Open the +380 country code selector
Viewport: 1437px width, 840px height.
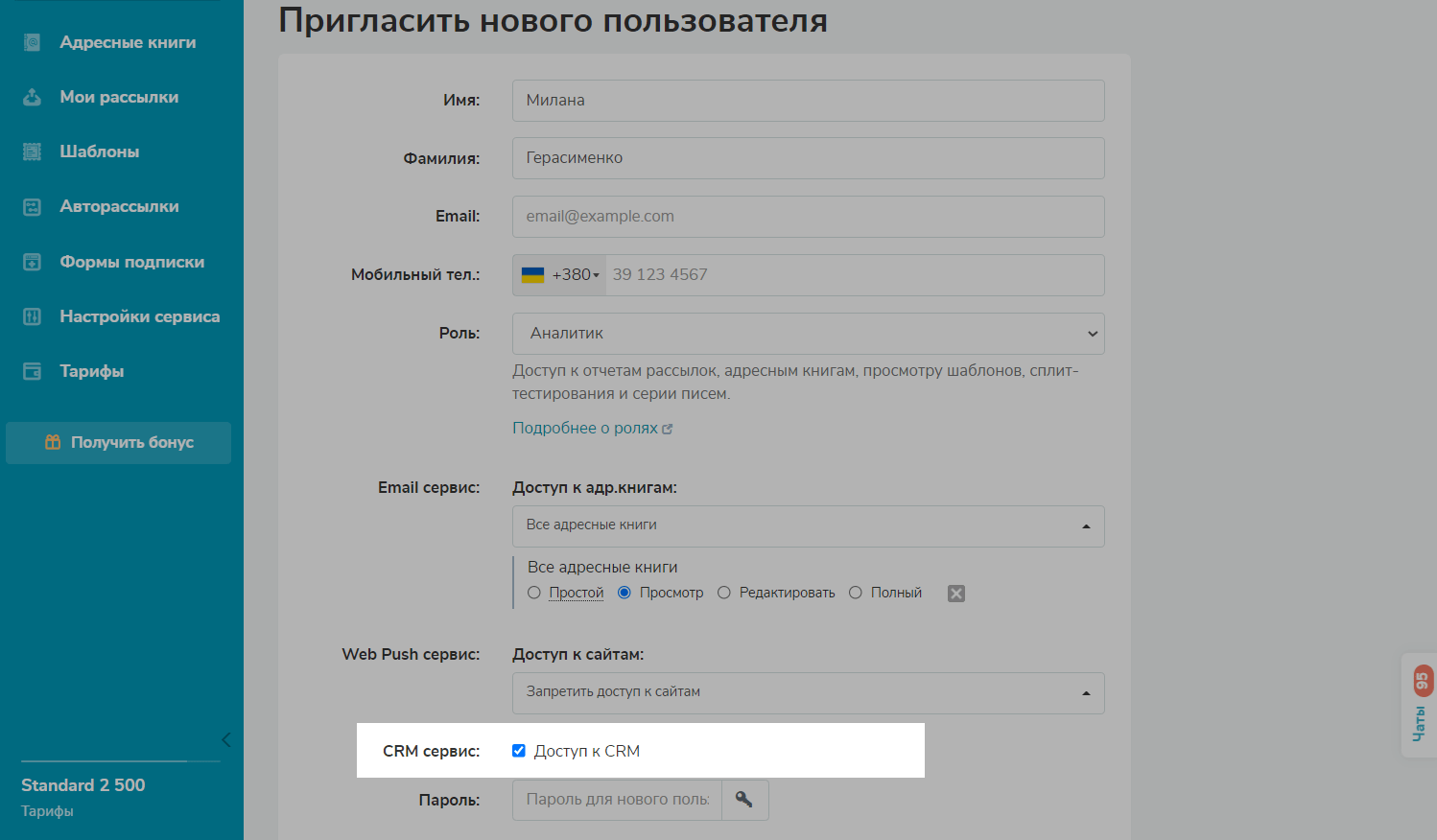560,275
